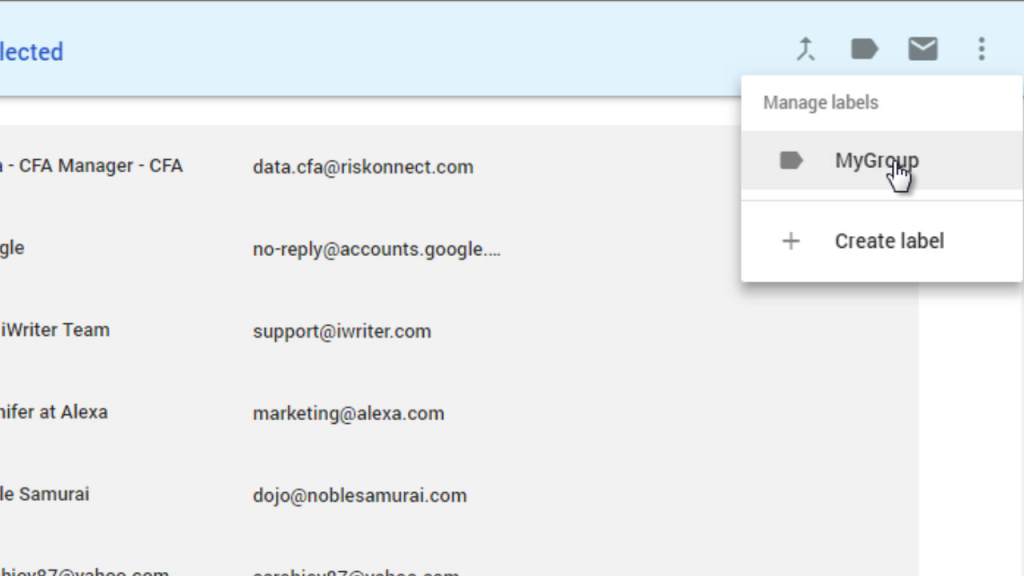
Task: Select the dojo@noblesamurai.com email address
Action: pyautogui.click(x=360, y=496)
